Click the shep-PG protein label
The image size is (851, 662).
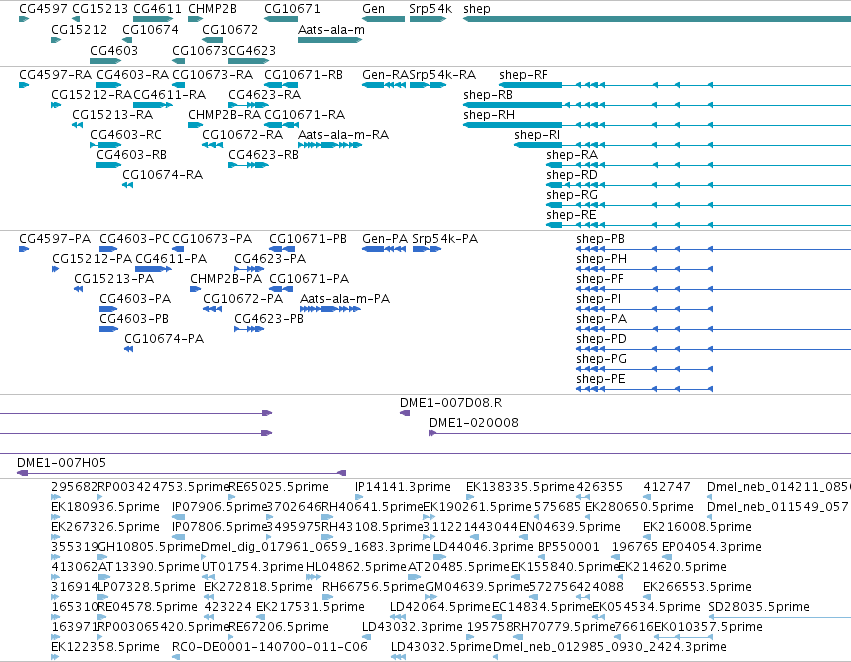[x=601, y=359]
